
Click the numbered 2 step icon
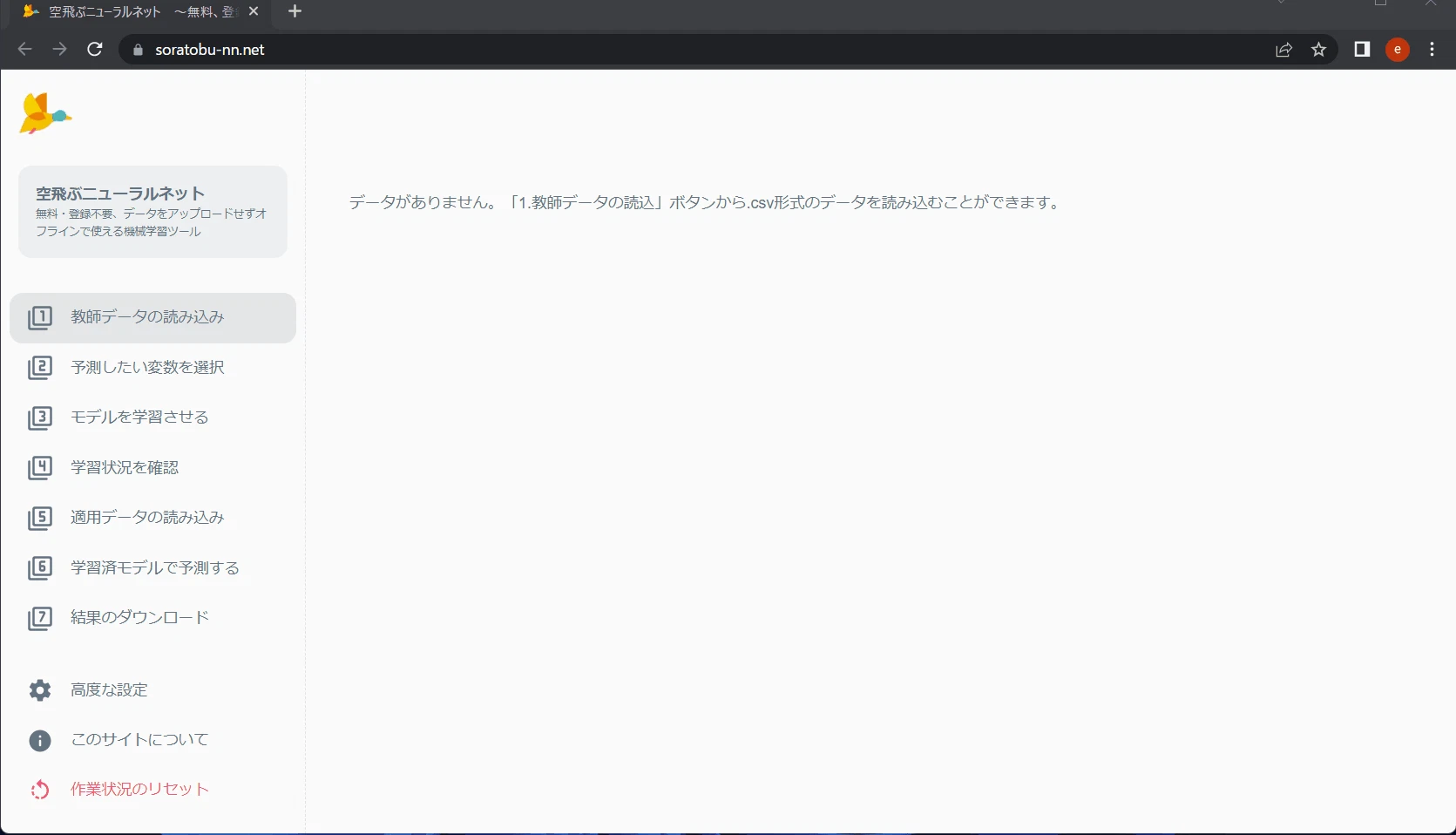click(x=40, y=368)
